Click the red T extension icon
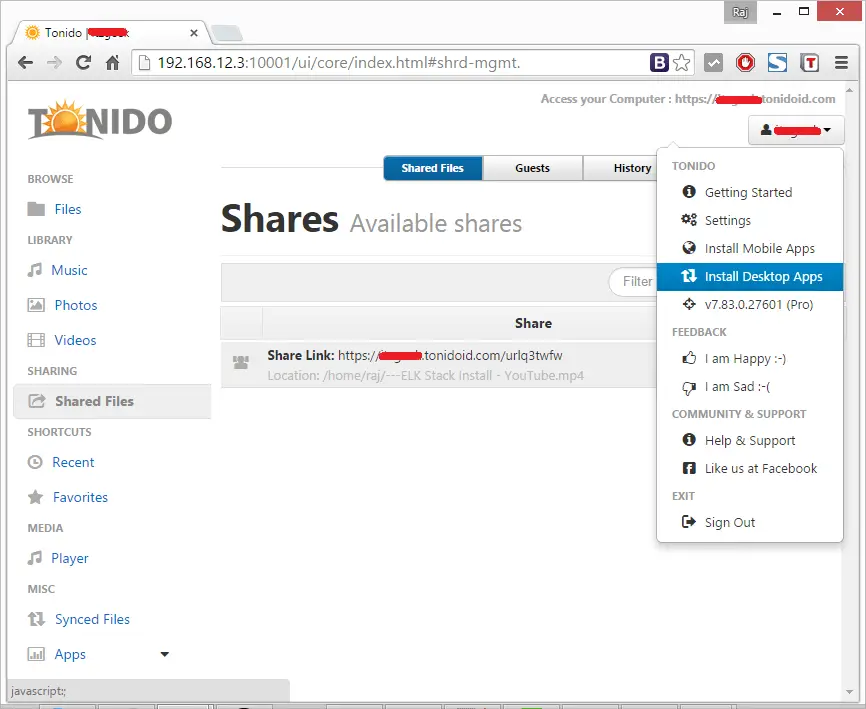 (810, 62)
